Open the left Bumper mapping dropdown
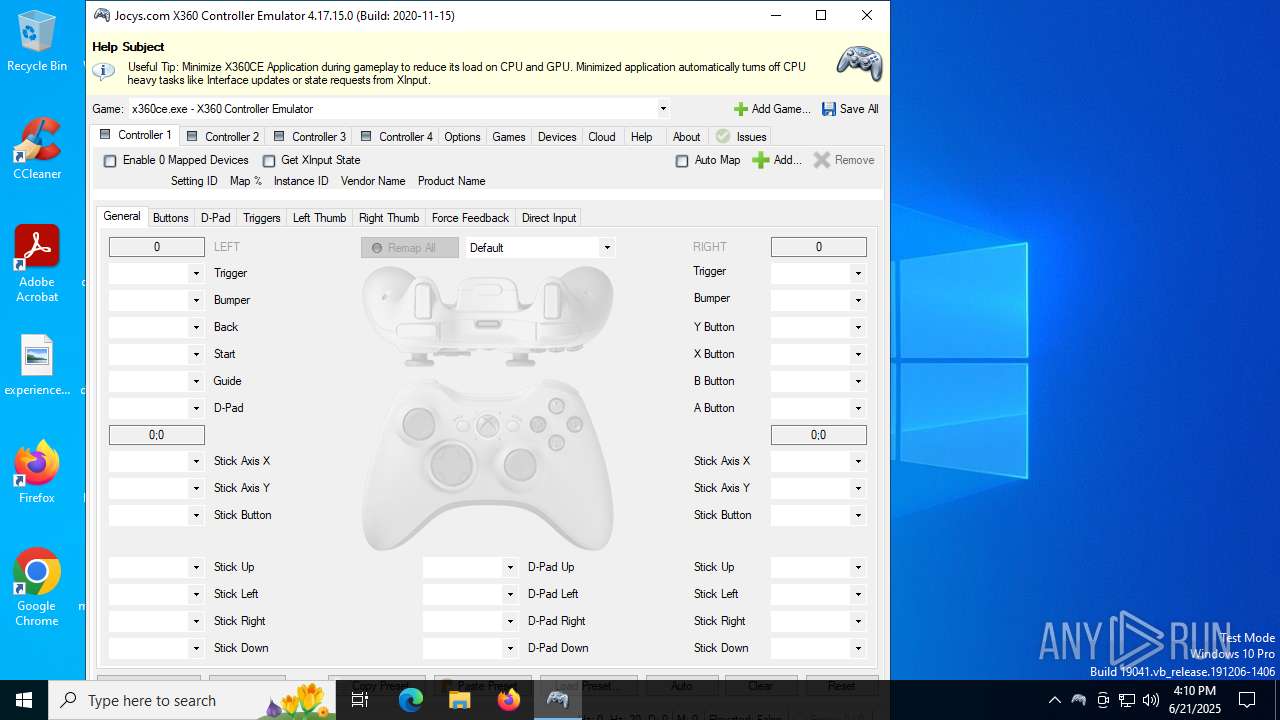This screenshot has height=720, width=1280. [x=196, y=300]
